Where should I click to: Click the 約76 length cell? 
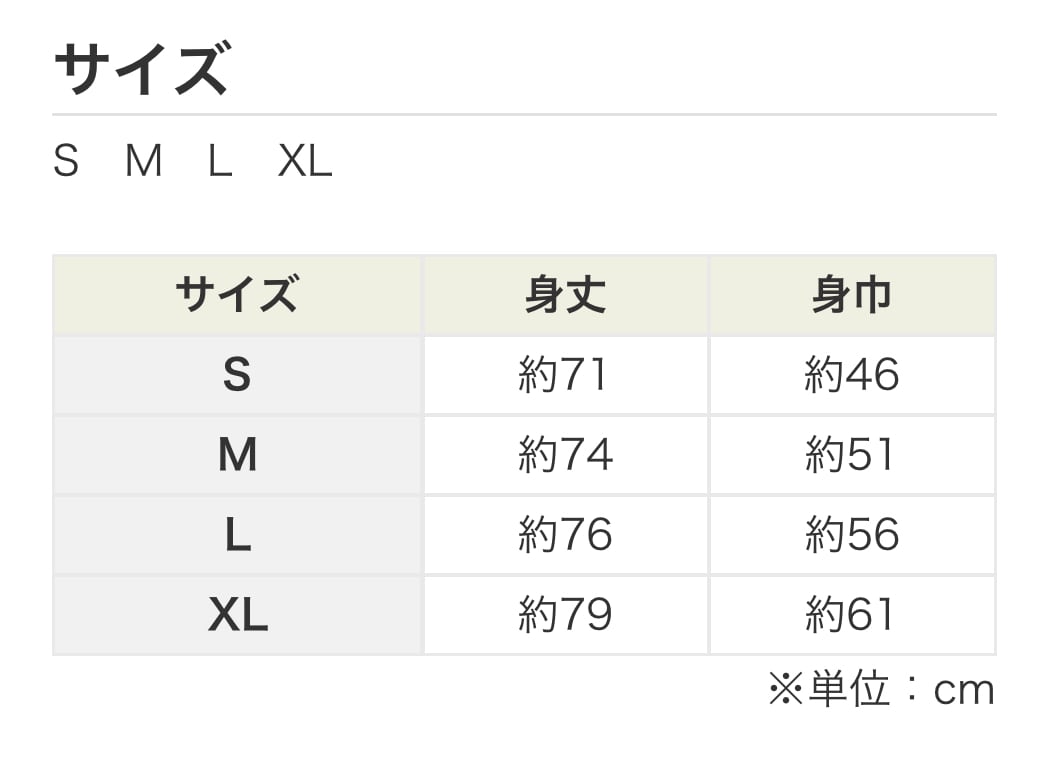click(565, 536)
